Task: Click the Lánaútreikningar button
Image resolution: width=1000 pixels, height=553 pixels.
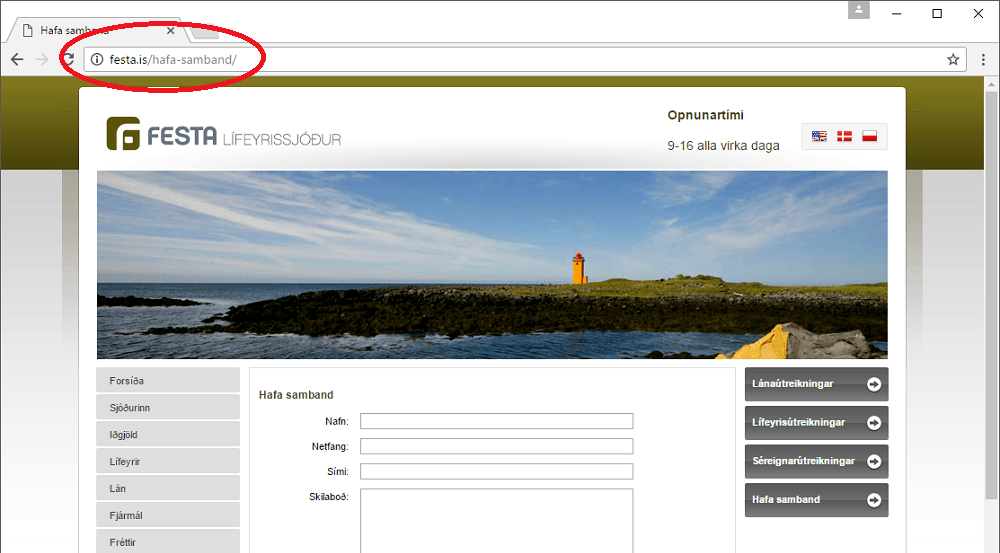Action: (x=816, y=384)
